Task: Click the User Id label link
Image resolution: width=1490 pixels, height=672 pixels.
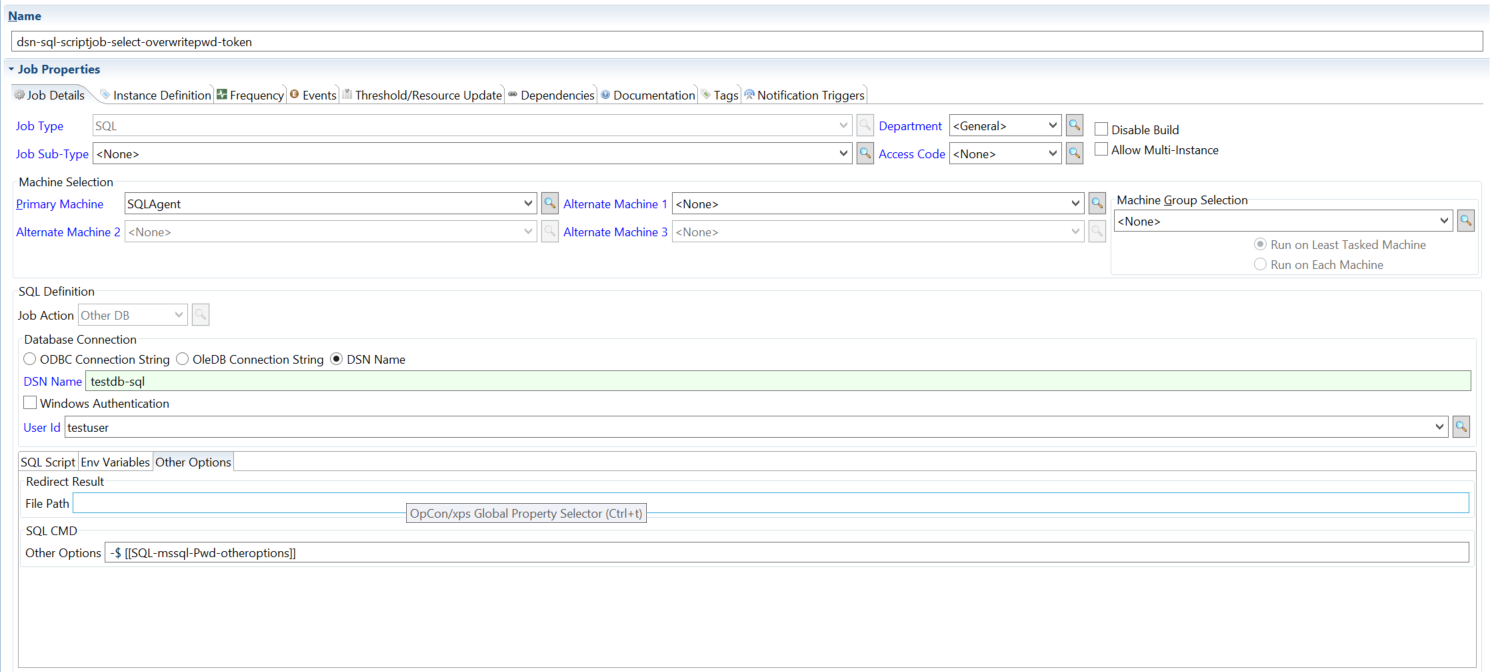Action: click(42, 427)
